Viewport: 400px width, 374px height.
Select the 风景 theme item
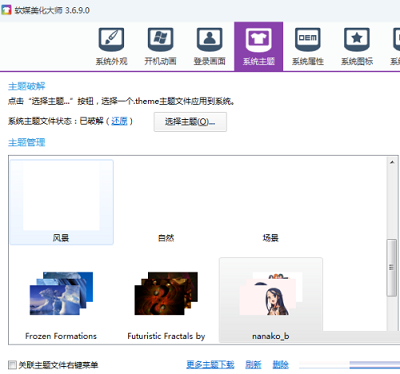click(x=62, y=202)
